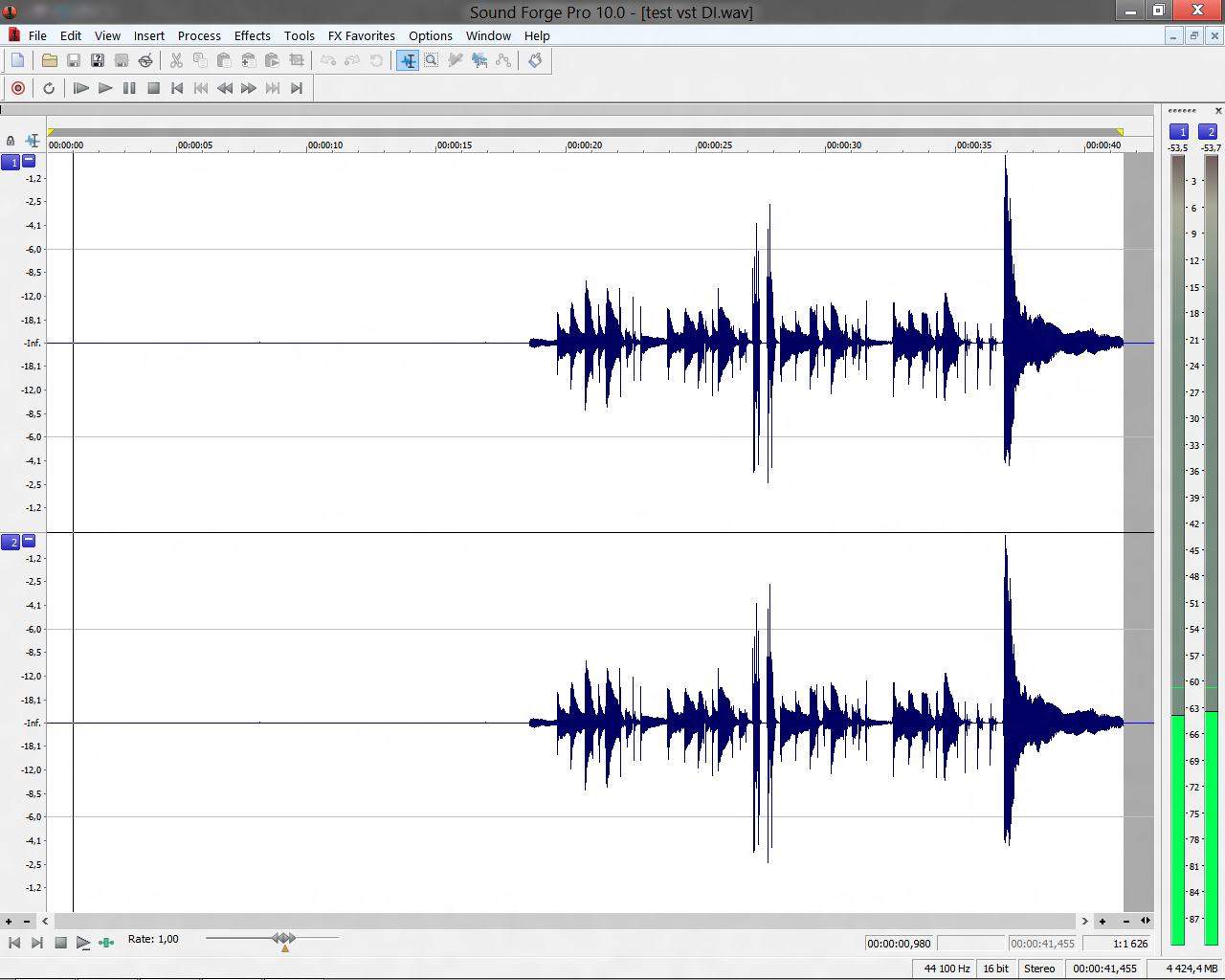Open the Effects menu
Viewport: 1225px width, 980px height.
(x=252, y=35)
